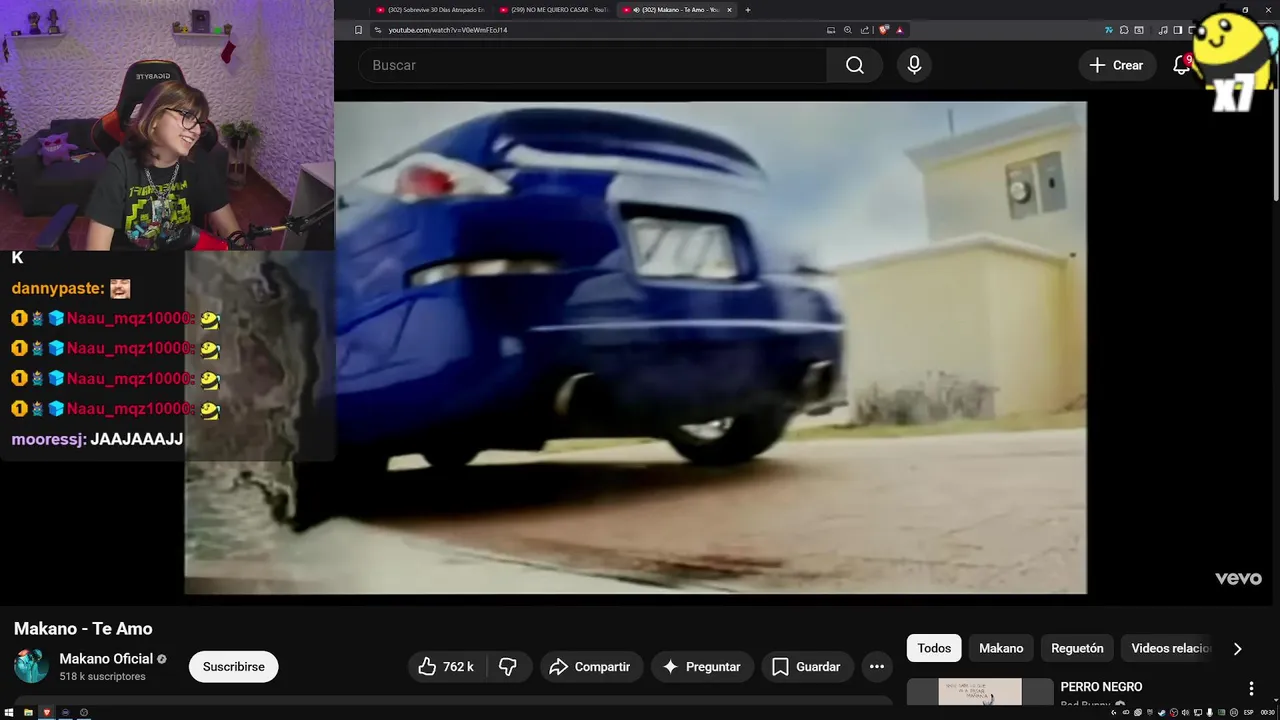
Task: Click the youtube.com address bar URL
Action: (x=448, y=30)
